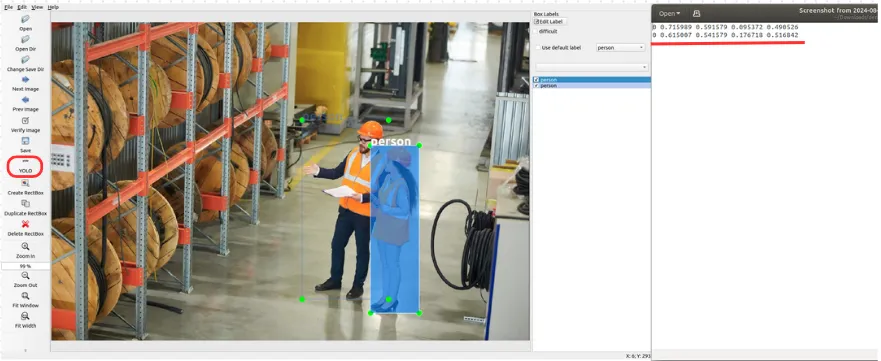The height and width of the screenshot is (361, 881).
Task: Click the Zoom Out magnifier icon
Action: (x=25, y=275)
